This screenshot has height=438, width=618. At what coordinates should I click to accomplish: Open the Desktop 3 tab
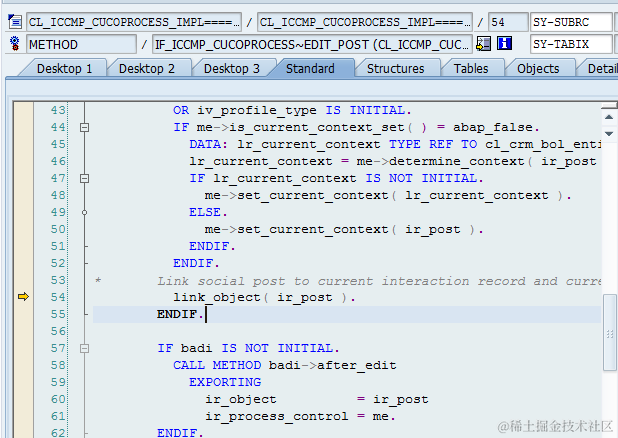pos(232,69)
